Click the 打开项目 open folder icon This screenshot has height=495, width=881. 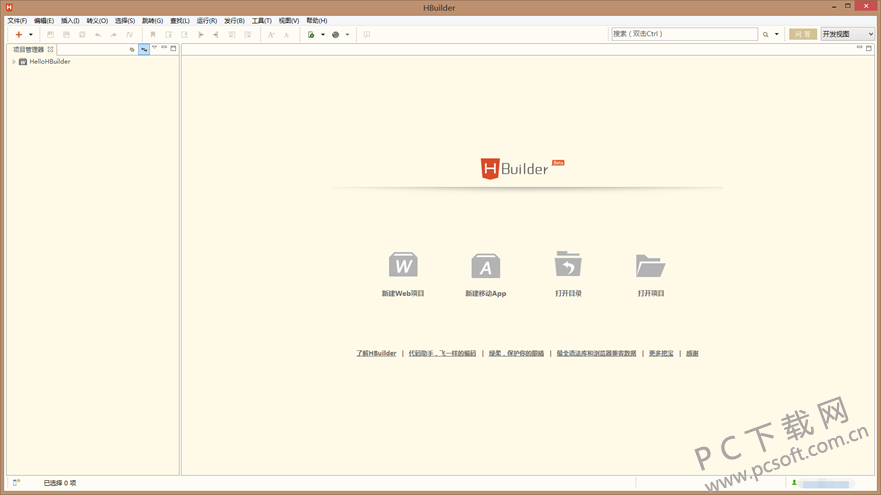[x=651, y=265]
